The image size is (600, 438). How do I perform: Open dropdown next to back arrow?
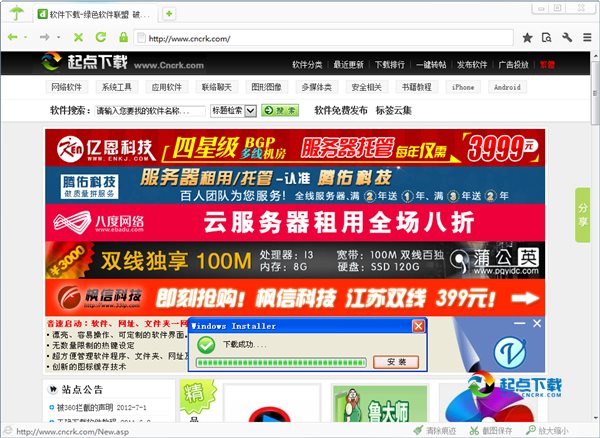coord(25,37)
